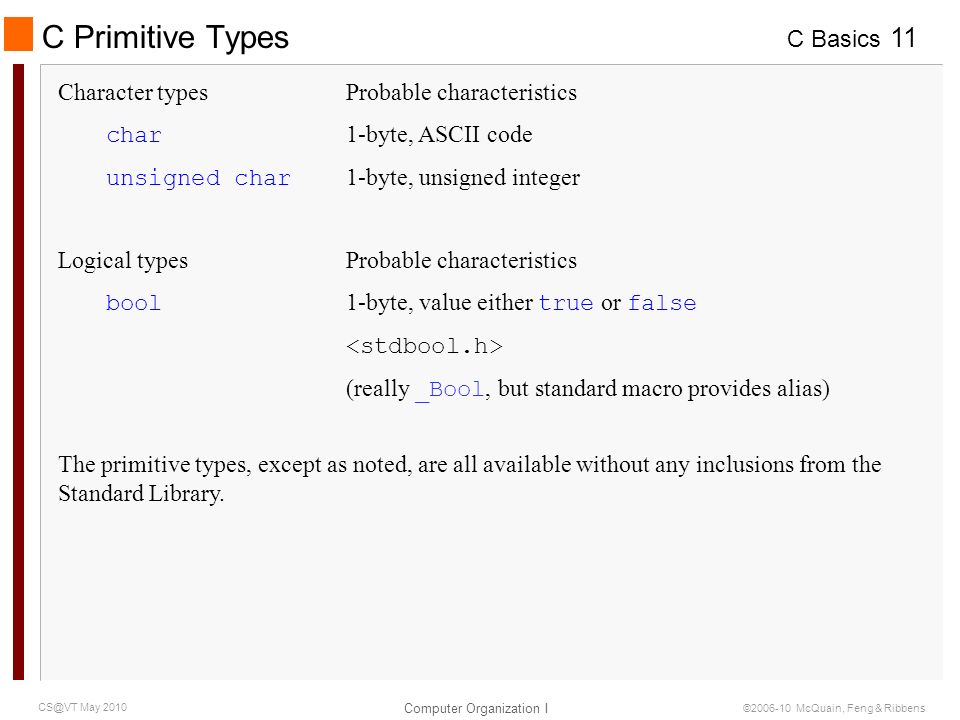Viewport: 960px width, 720px height.
Task: Click the orange square beside the title
Action: click(18, 34)
